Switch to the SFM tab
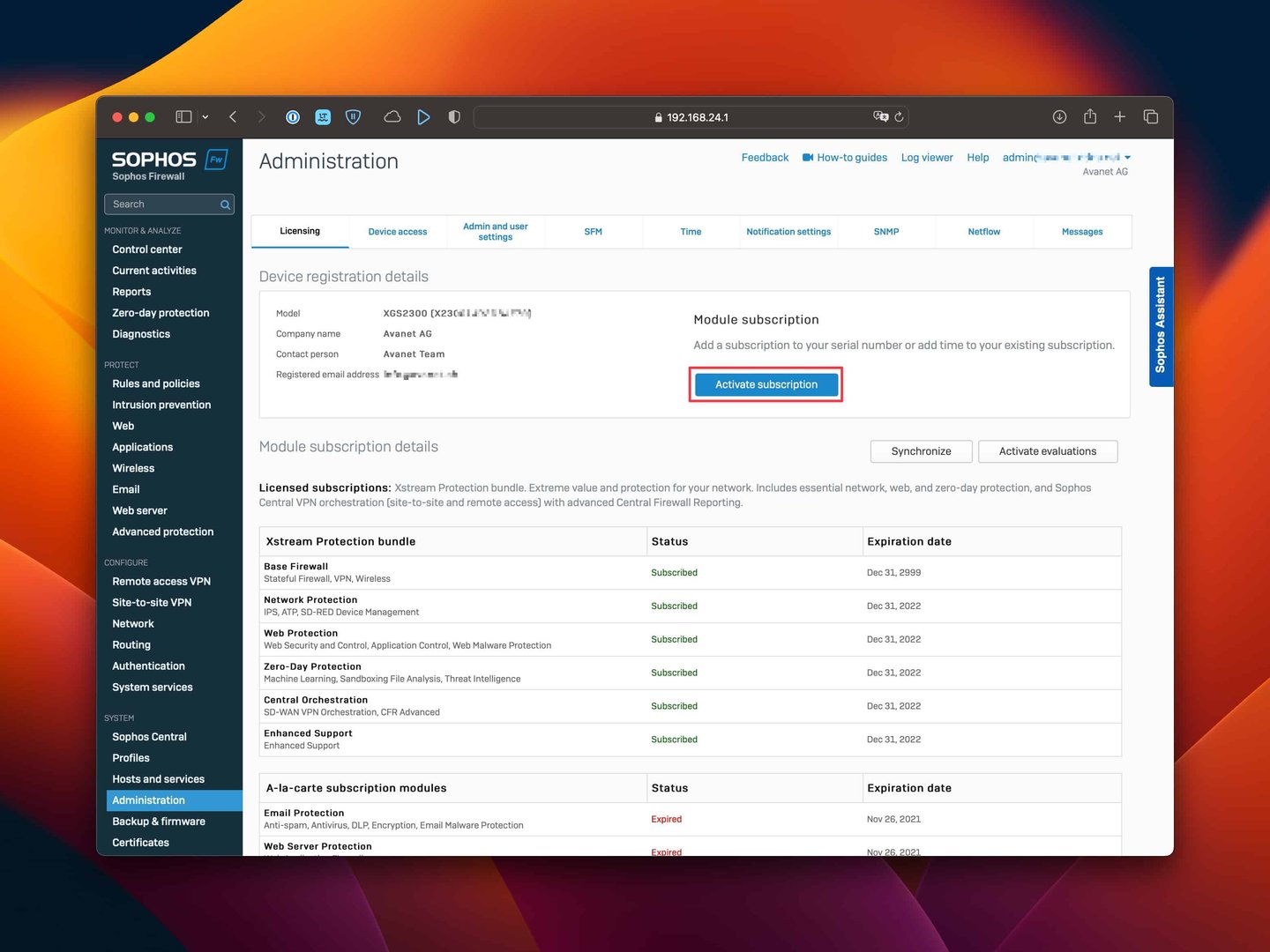The width and height of the screenshot is (1270, 952). (594, 232)
